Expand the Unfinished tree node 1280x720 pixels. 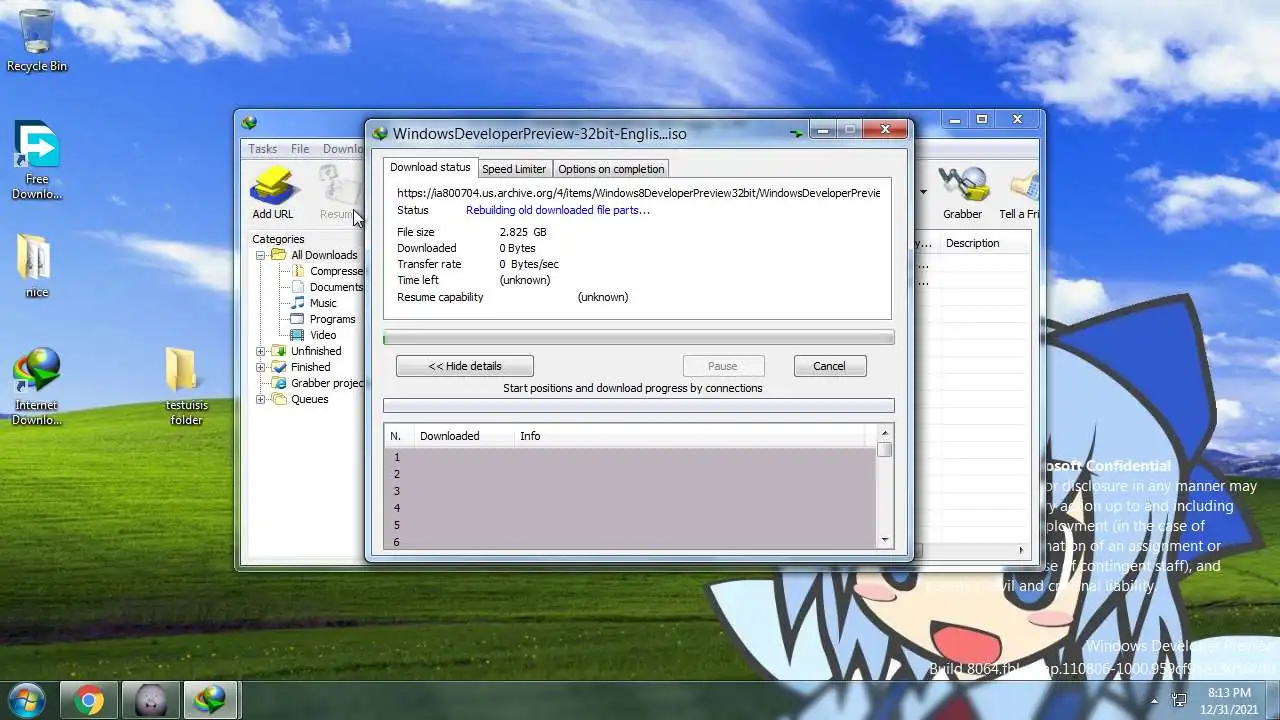(261, 351)
